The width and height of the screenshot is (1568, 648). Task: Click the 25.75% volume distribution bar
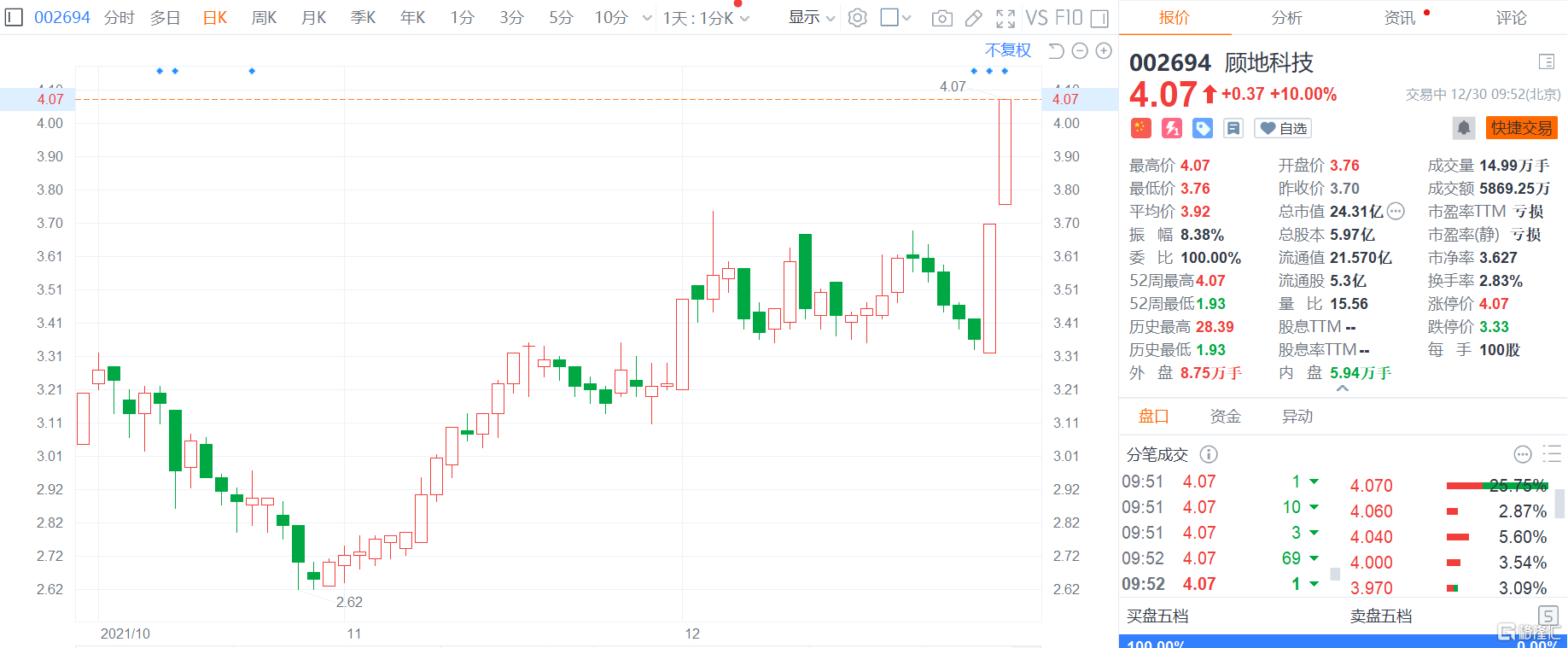pos(1497,486)
